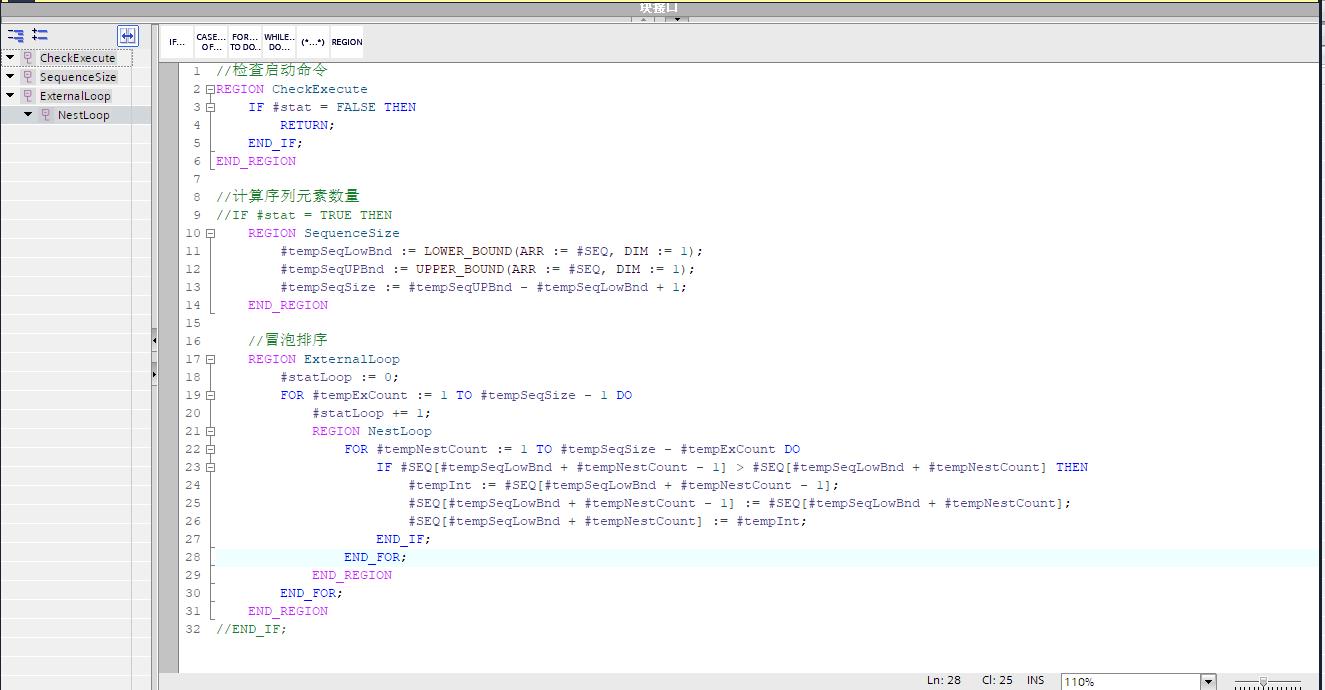Click the expand all regions icon
This screenshot has width=1325, height=690.
40,35
